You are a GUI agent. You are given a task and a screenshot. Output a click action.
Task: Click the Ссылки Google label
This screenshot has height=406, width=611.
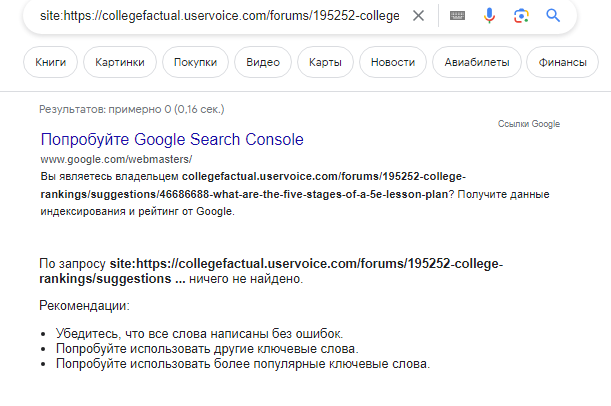529,124
